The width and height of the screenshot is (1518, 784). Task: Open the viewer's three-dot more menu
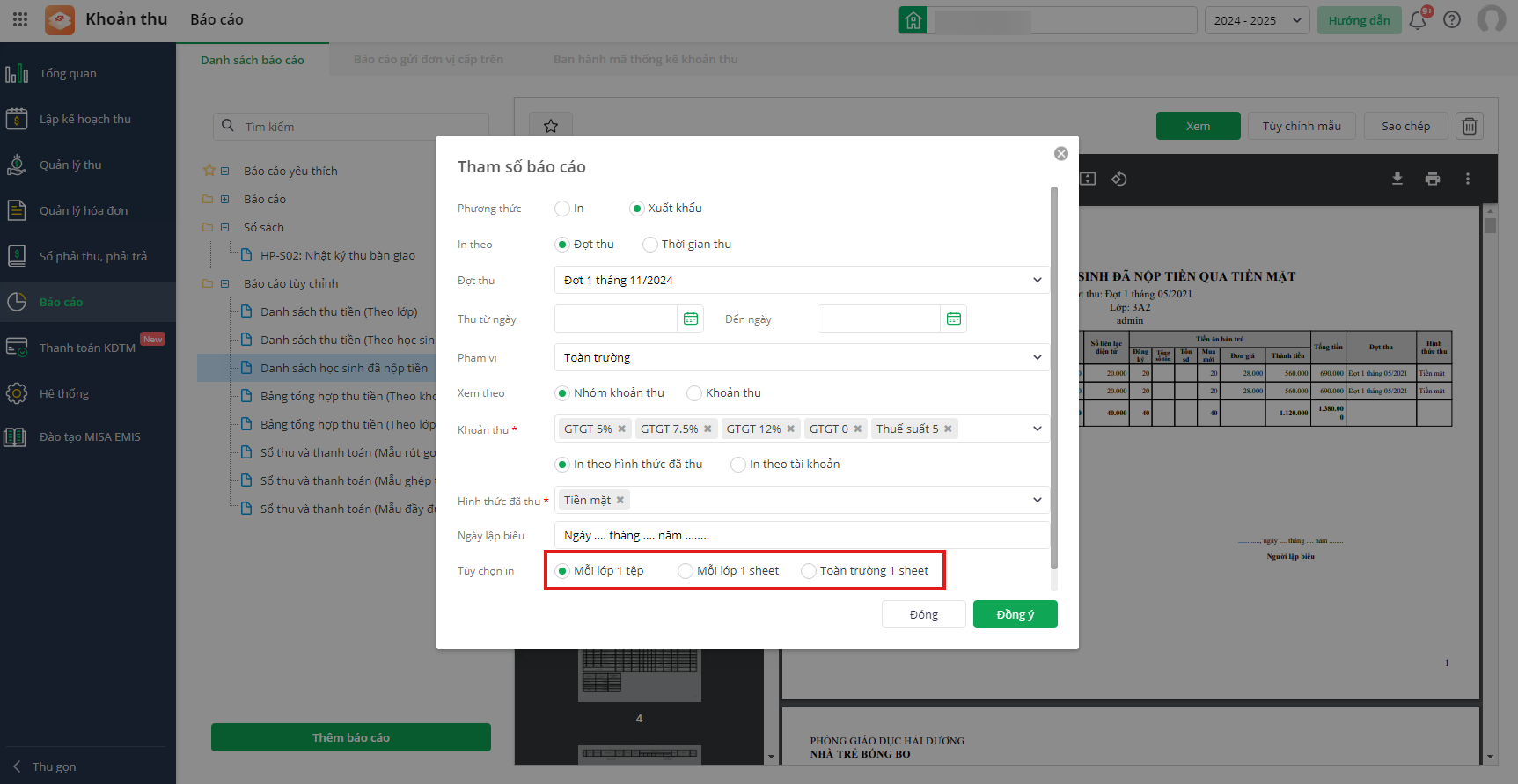coord(1467,179)
